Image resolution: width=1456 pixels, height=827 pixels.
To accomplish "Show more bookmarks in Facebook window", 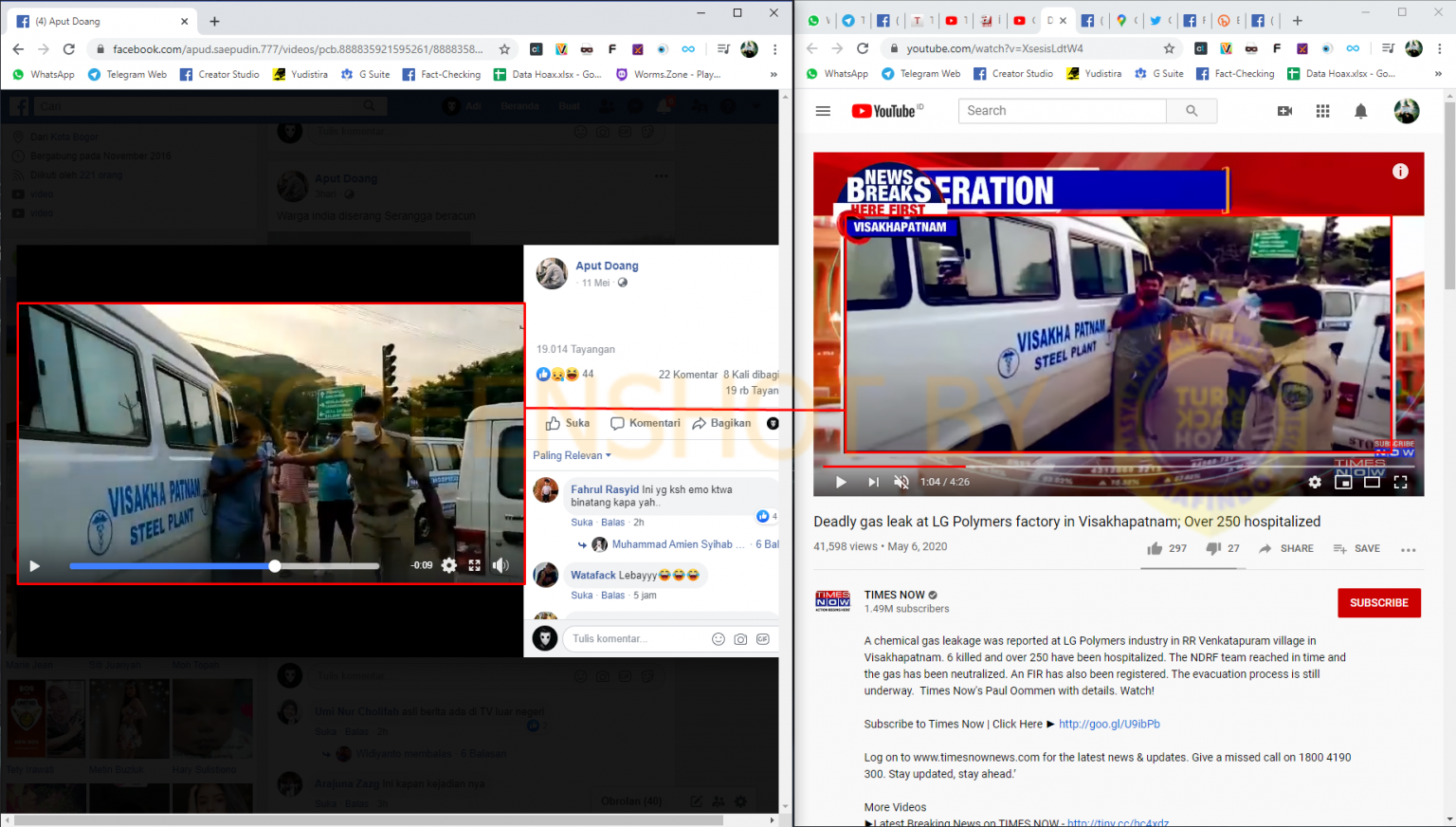I will 773,74.
